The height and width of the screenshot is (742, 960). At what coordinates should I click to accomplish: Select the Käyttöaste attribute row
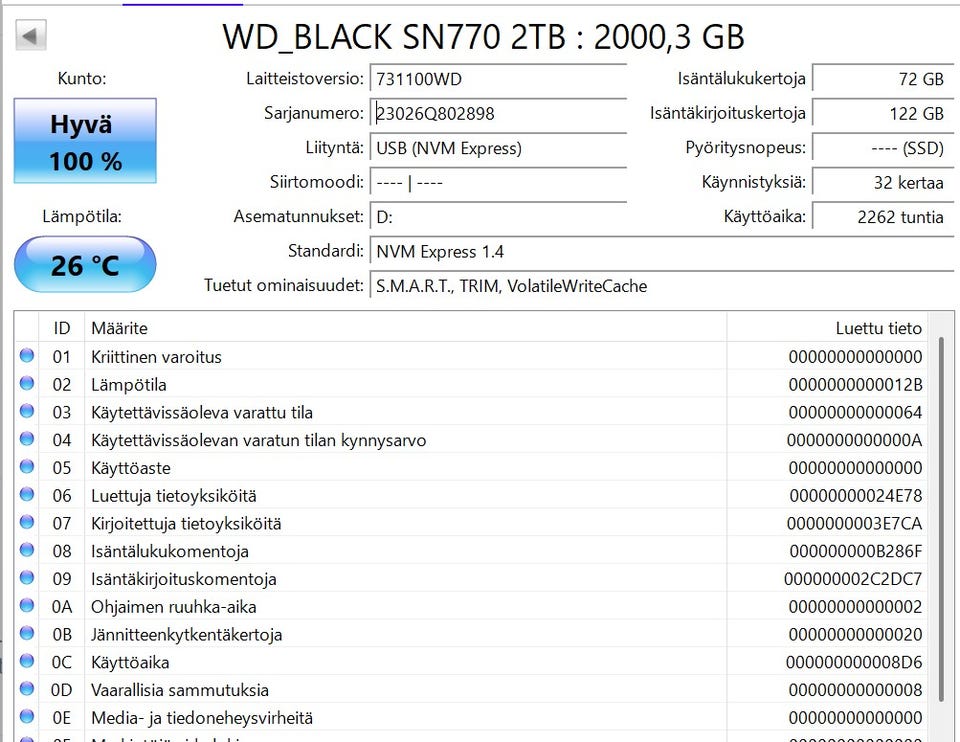click(471, 468)
